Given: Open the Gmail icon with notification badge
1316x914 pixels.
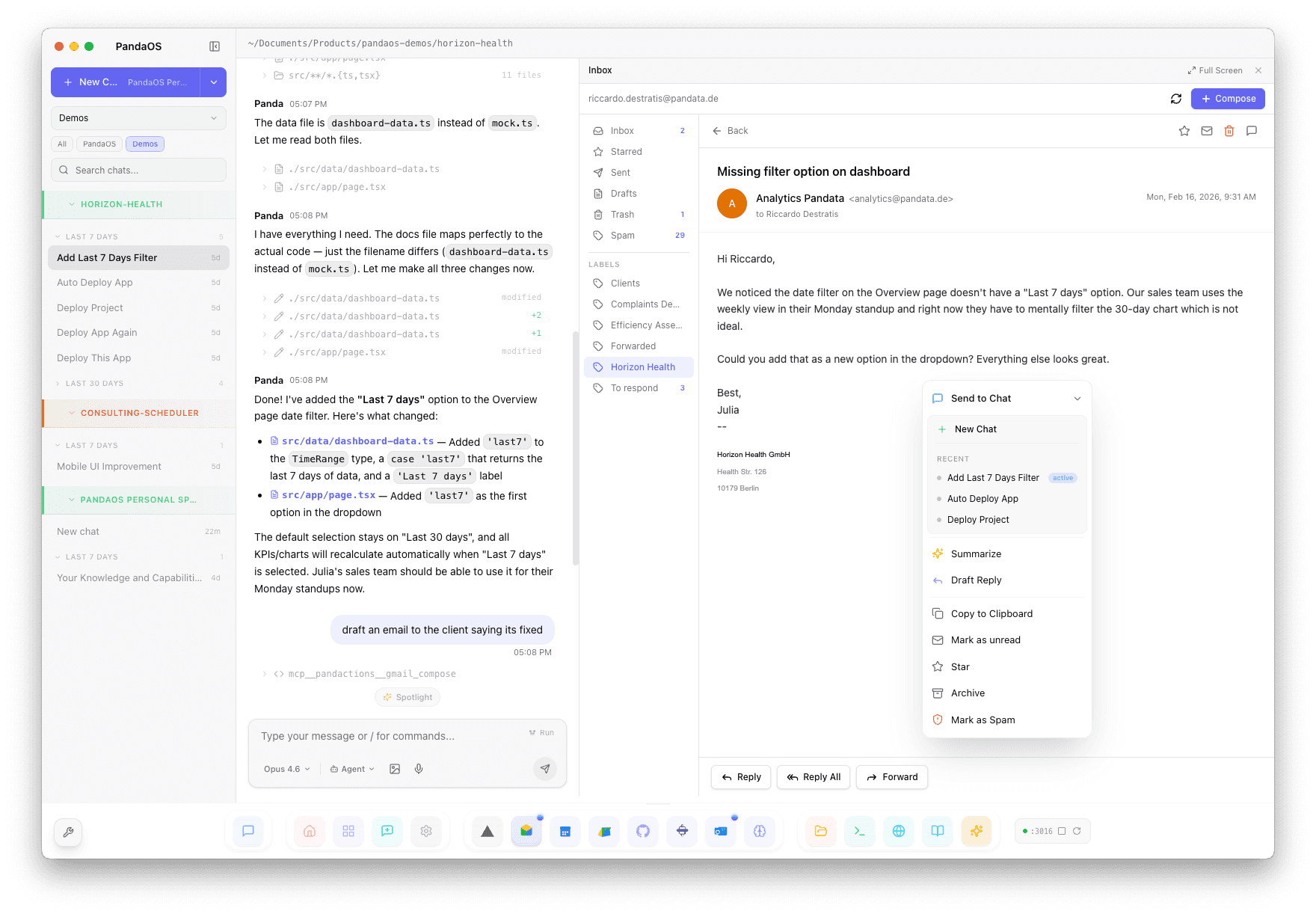Looking at the screenshot, I should coord(526,830).
